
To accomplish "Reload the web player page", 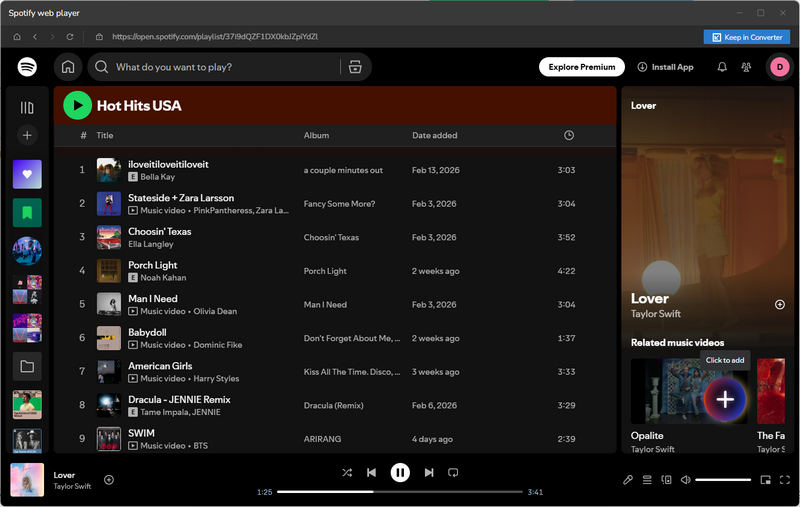I will point(70,37).
